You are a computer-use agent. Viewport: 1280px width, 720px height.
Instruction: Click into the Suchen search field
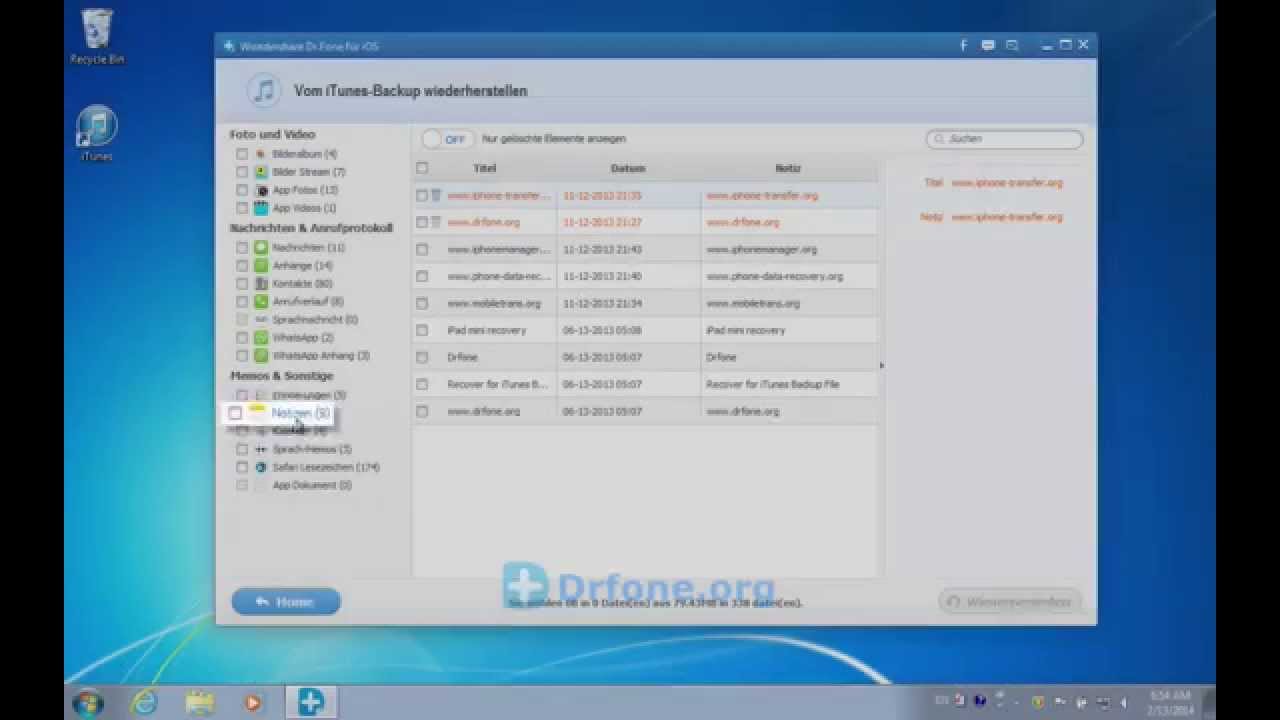tap(1004, 139)
